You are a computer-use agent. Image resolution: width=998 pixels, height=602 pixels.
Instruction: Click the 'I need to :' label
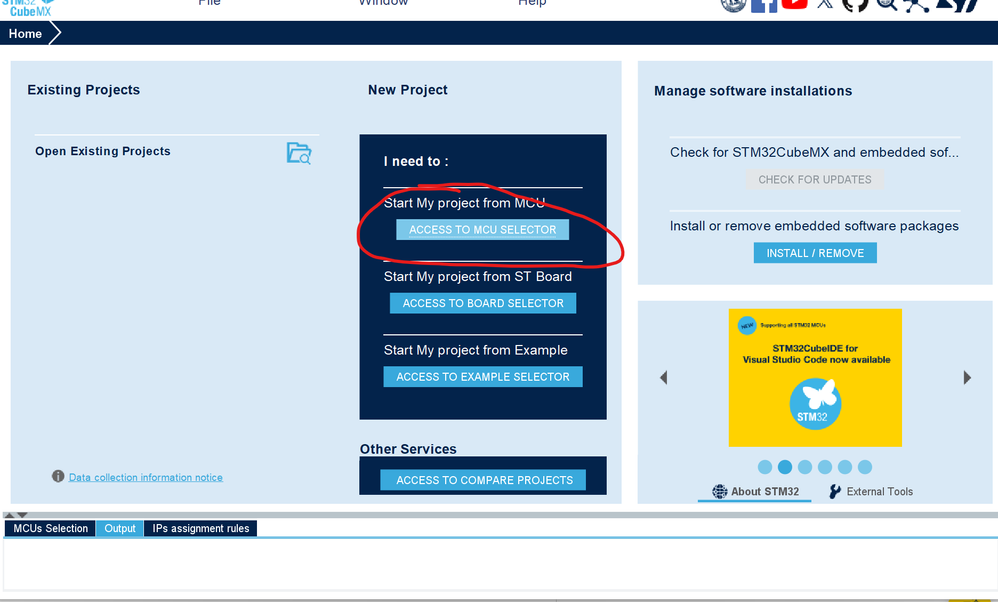pos(416,162)
